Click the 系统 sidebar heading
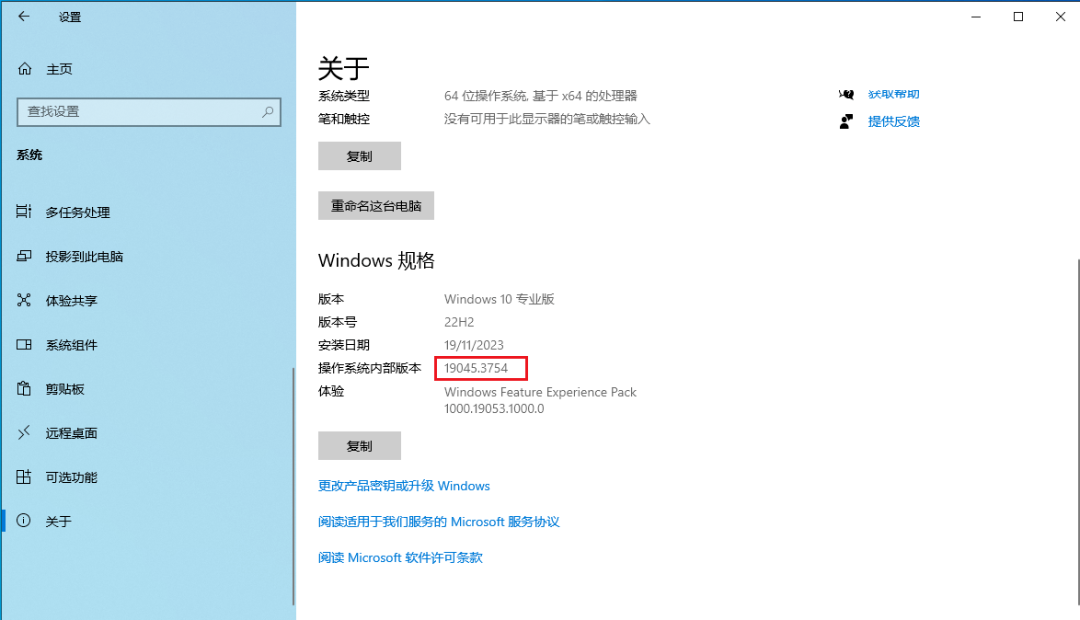Screen dimensions: 1080x620 [30, 155]
